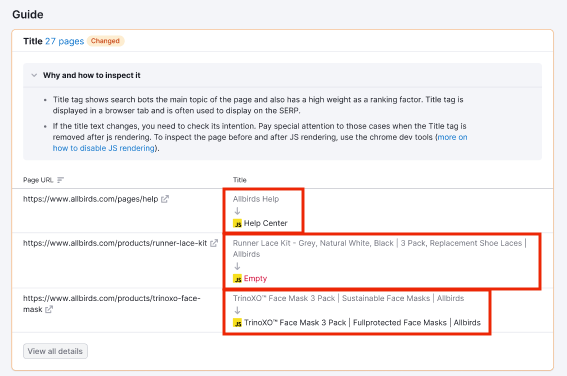The image size is (567, 376).
Task: Click JS badge beside Help Center title
Action: point(238,223)
